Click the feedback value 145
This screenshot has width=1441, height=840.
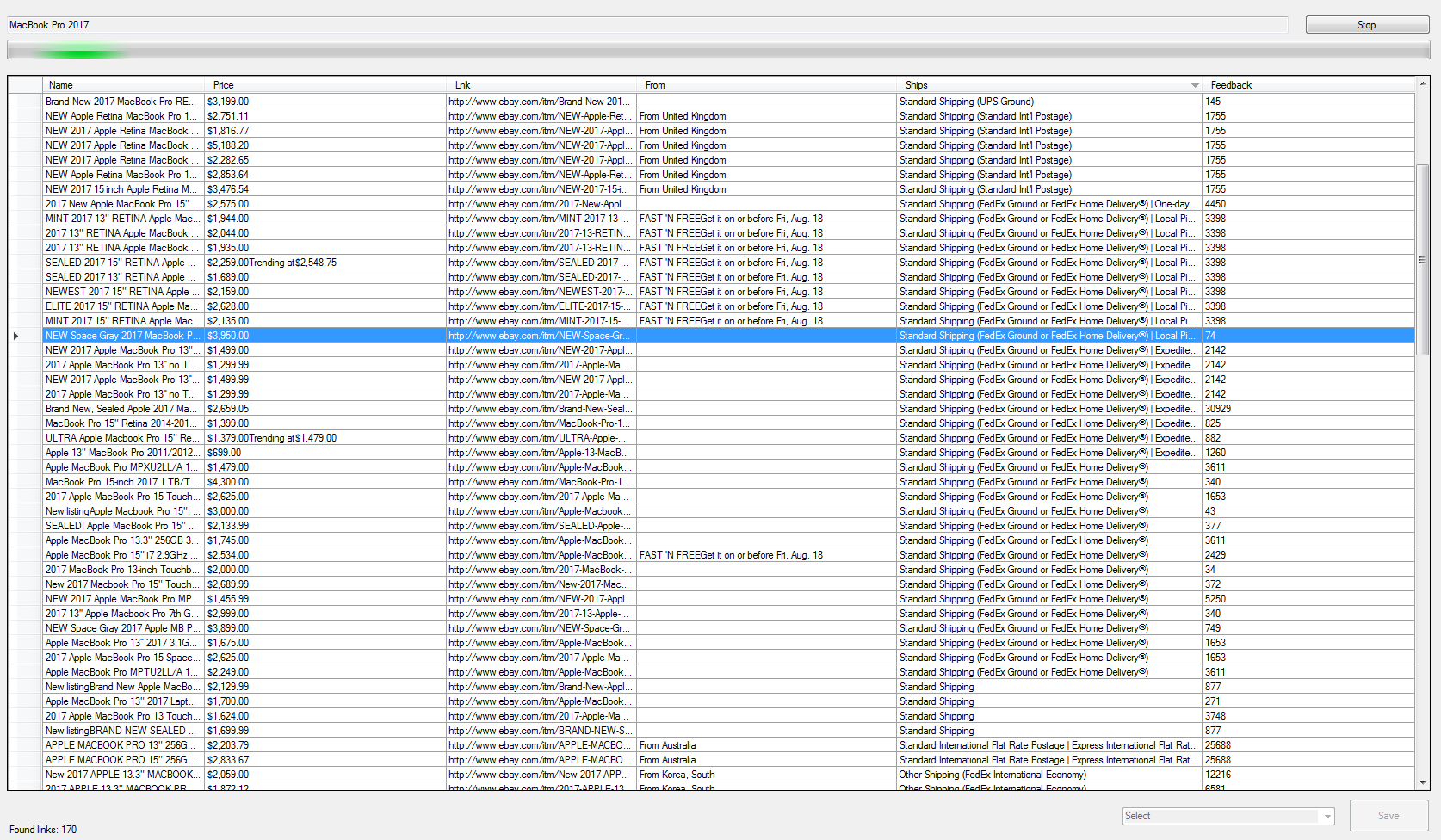1308,102
